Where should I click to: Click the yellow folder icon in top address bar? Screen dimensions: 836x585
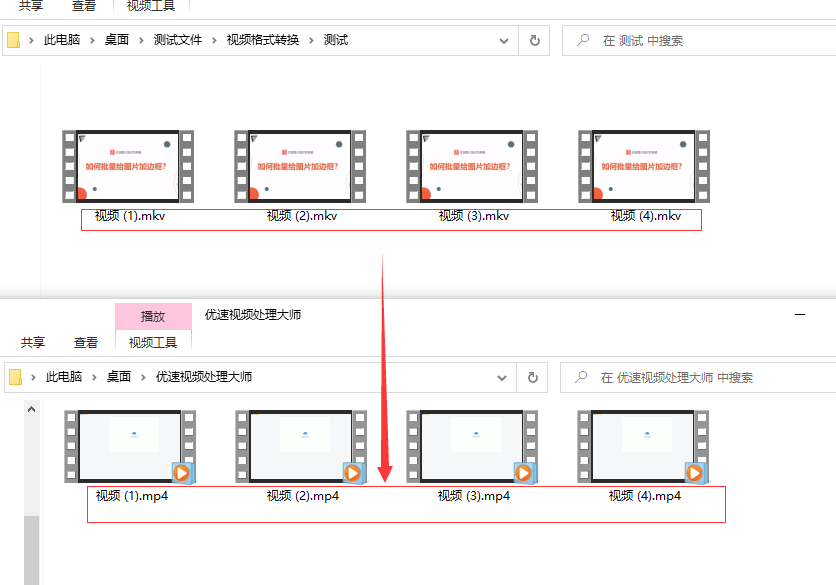13,39
